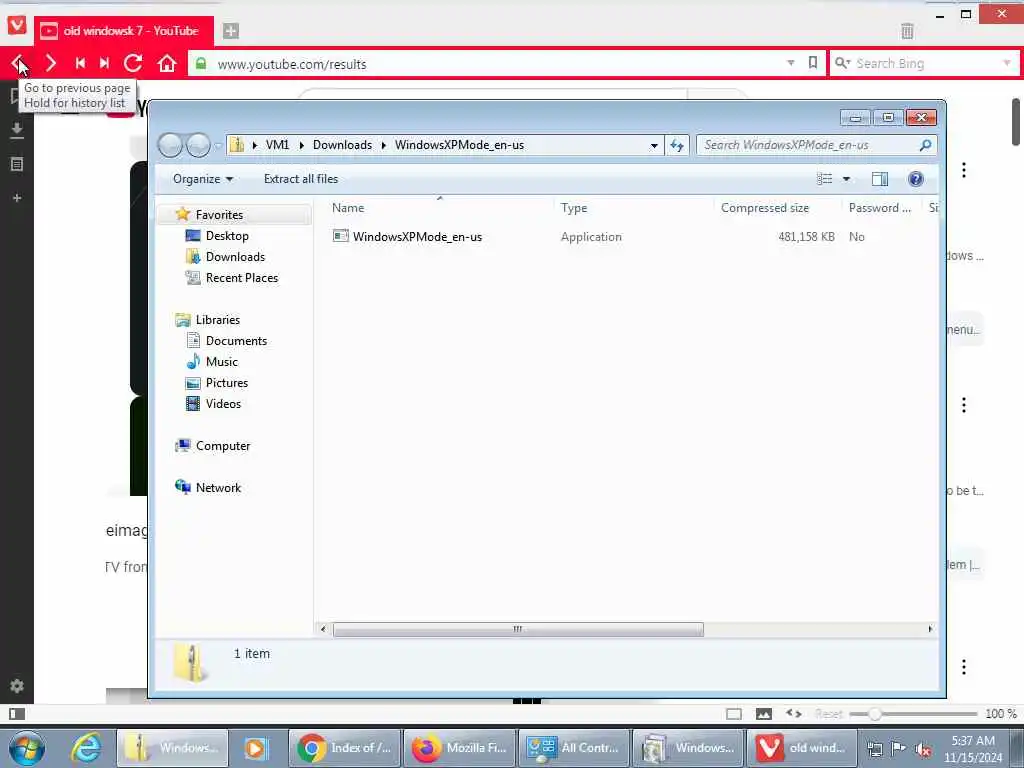The width and height of the screenshot is (1024, 768).
Task: Click the Search Bing field
Action: 927,63
